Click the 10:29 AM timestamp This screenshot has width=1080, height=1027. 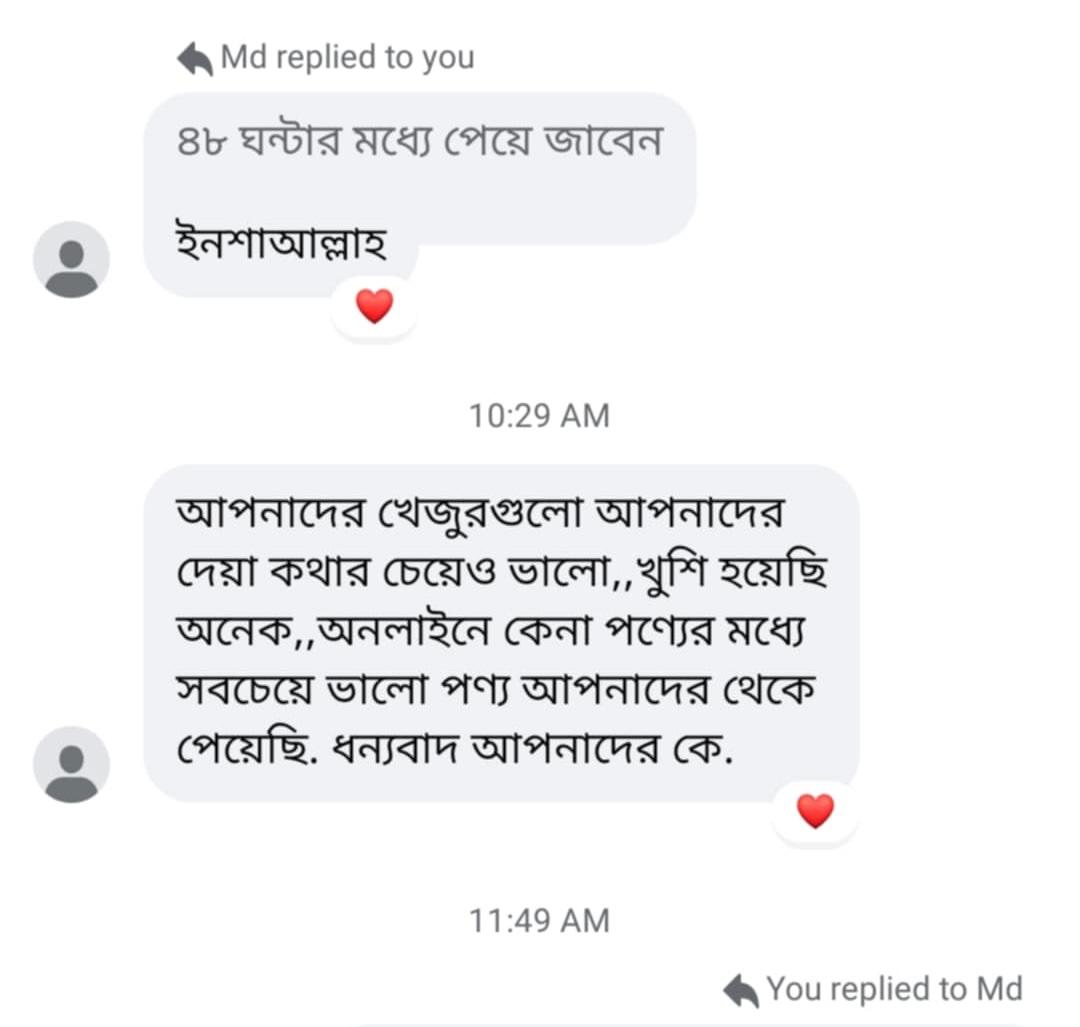539,415
